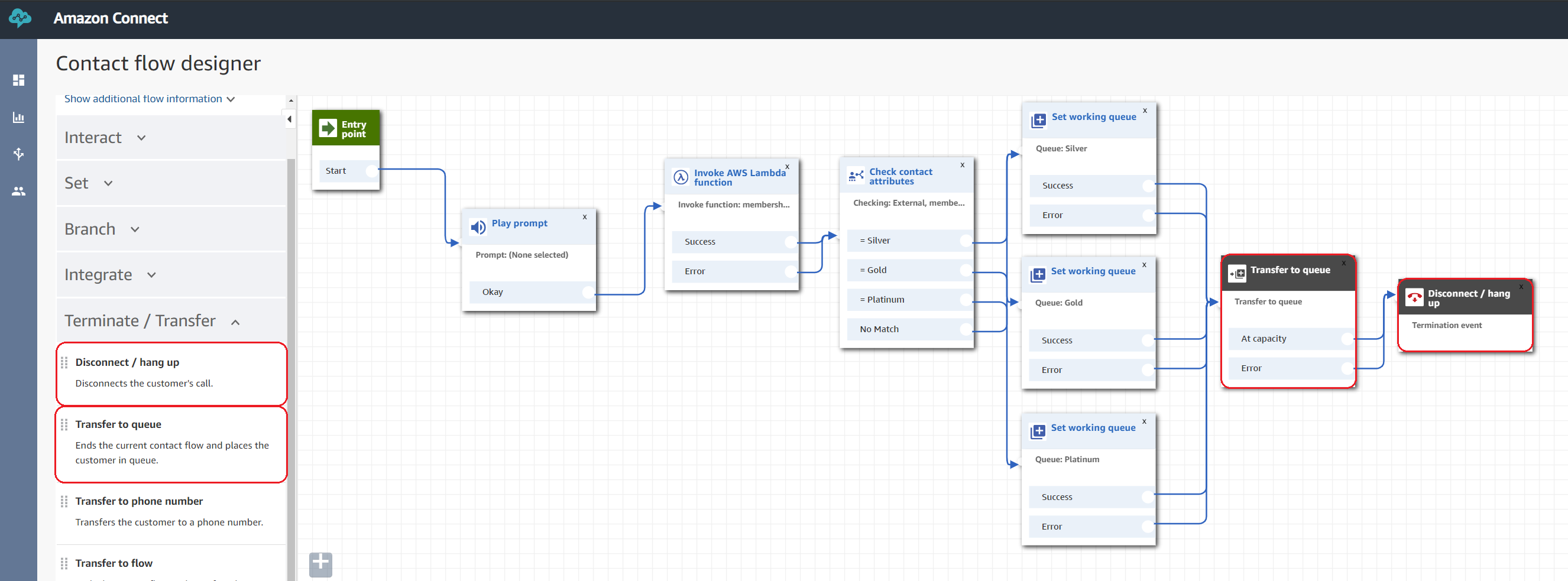This screenshot has height=581, width=1568.
Task: Open the users sidebar icon
Action: coord(19,191)
